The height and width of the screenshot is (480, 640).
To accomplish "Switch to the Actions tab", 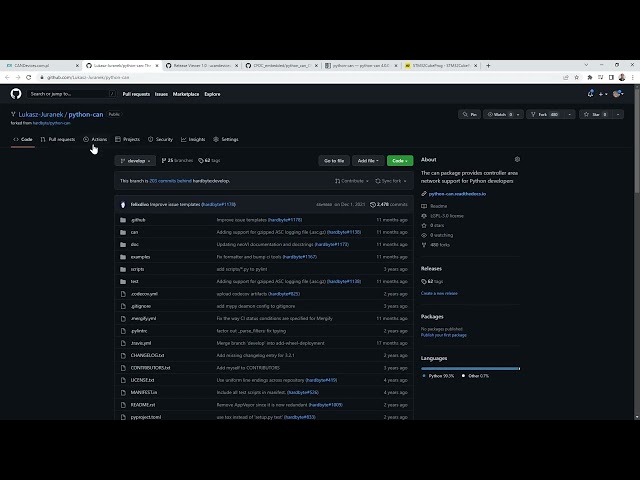I will pyautogui.click(x=95, y=140).
